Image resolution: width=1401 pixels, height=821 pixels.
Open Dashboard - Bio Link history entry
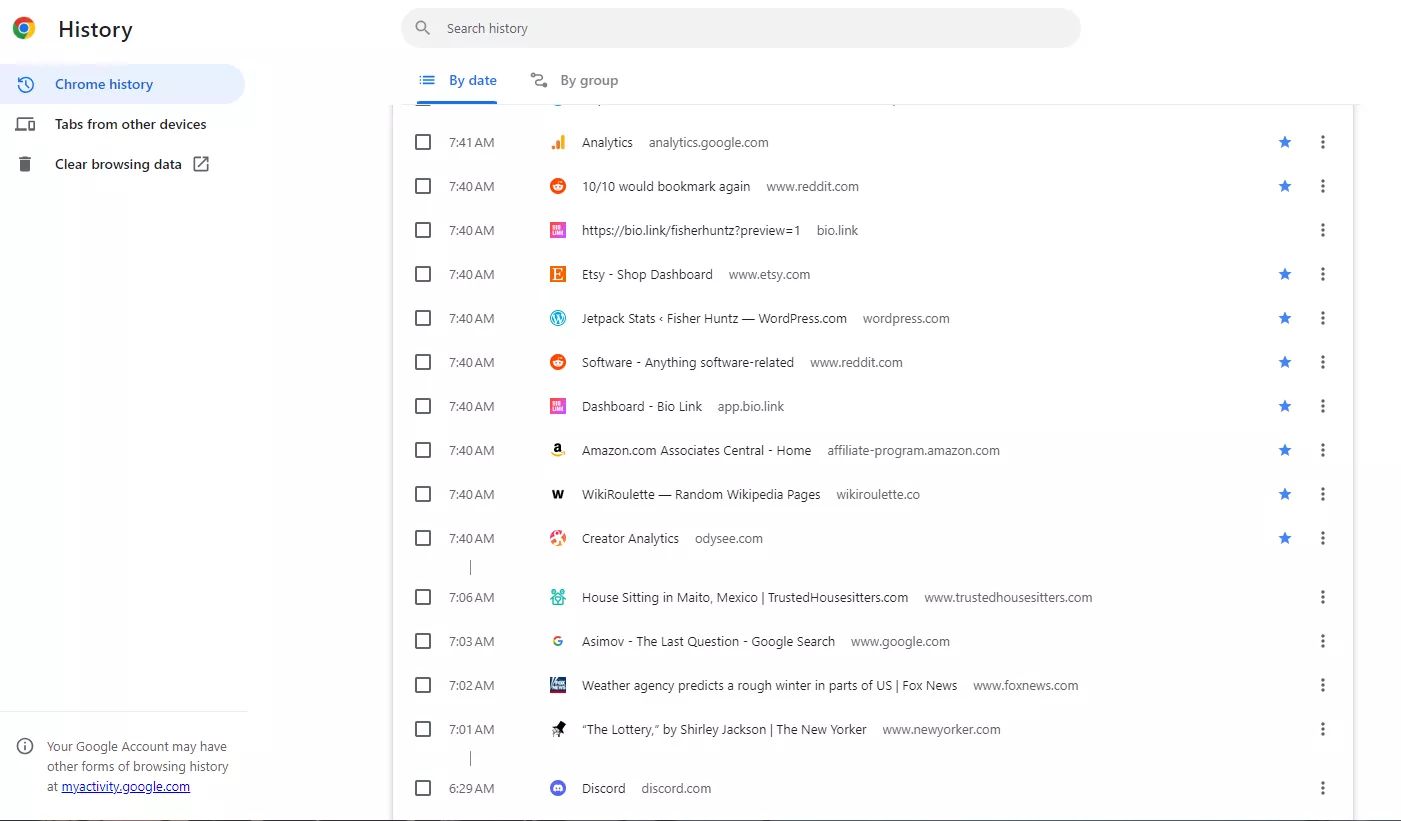pos(642,406)
